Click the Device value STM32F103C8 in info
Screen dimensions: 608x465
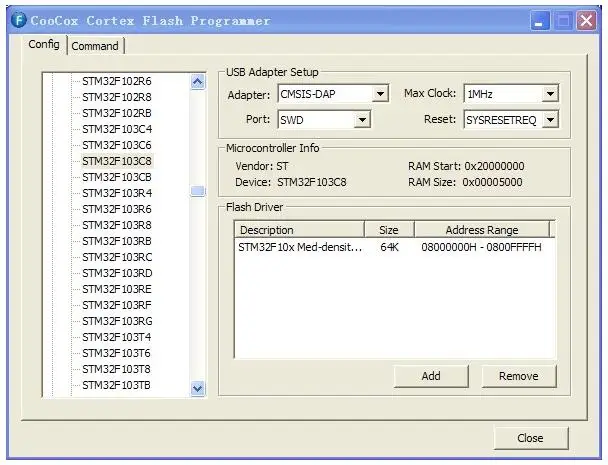(312, 182)
